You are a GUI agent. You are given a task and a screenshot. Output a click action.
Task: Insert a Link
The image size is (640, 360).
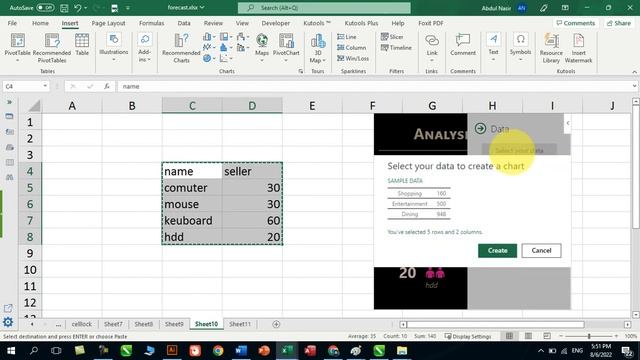tap(432, 47)
